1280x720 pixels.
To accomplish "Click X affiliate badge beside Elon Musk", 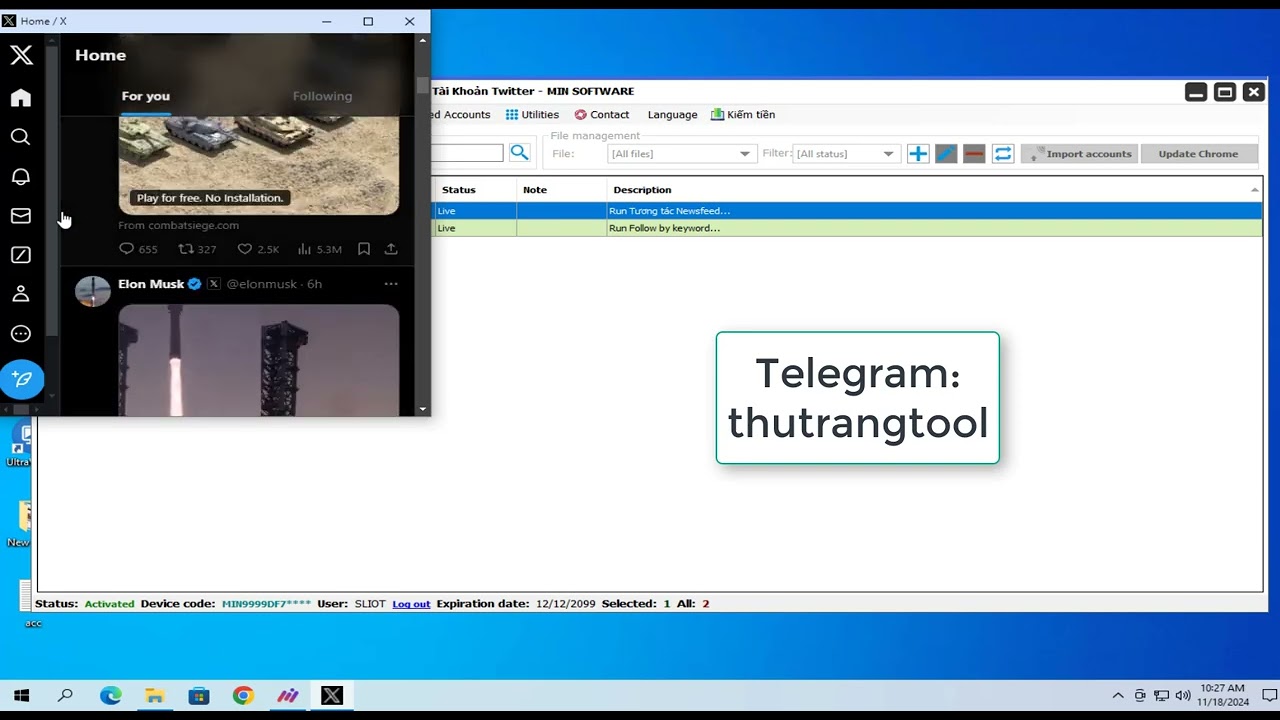I will (x=213, y=284).
